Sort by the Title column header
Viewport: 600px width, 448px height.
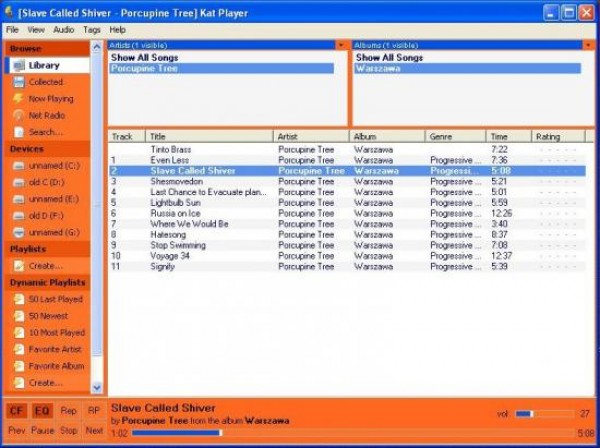(x=209, y=137)
